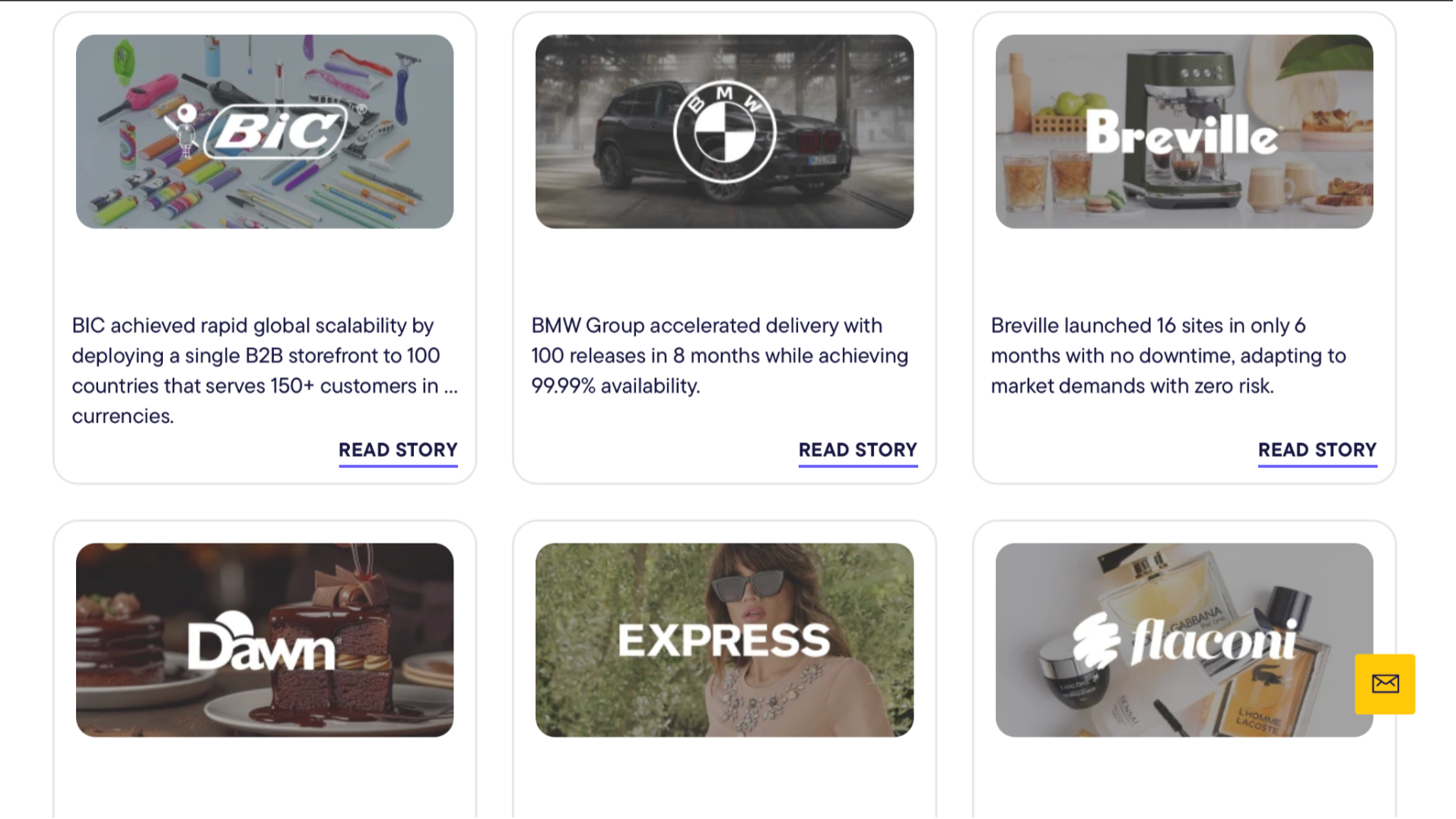
Task: Click the round BMW logo emblem
Action: [x=726, y=132]
